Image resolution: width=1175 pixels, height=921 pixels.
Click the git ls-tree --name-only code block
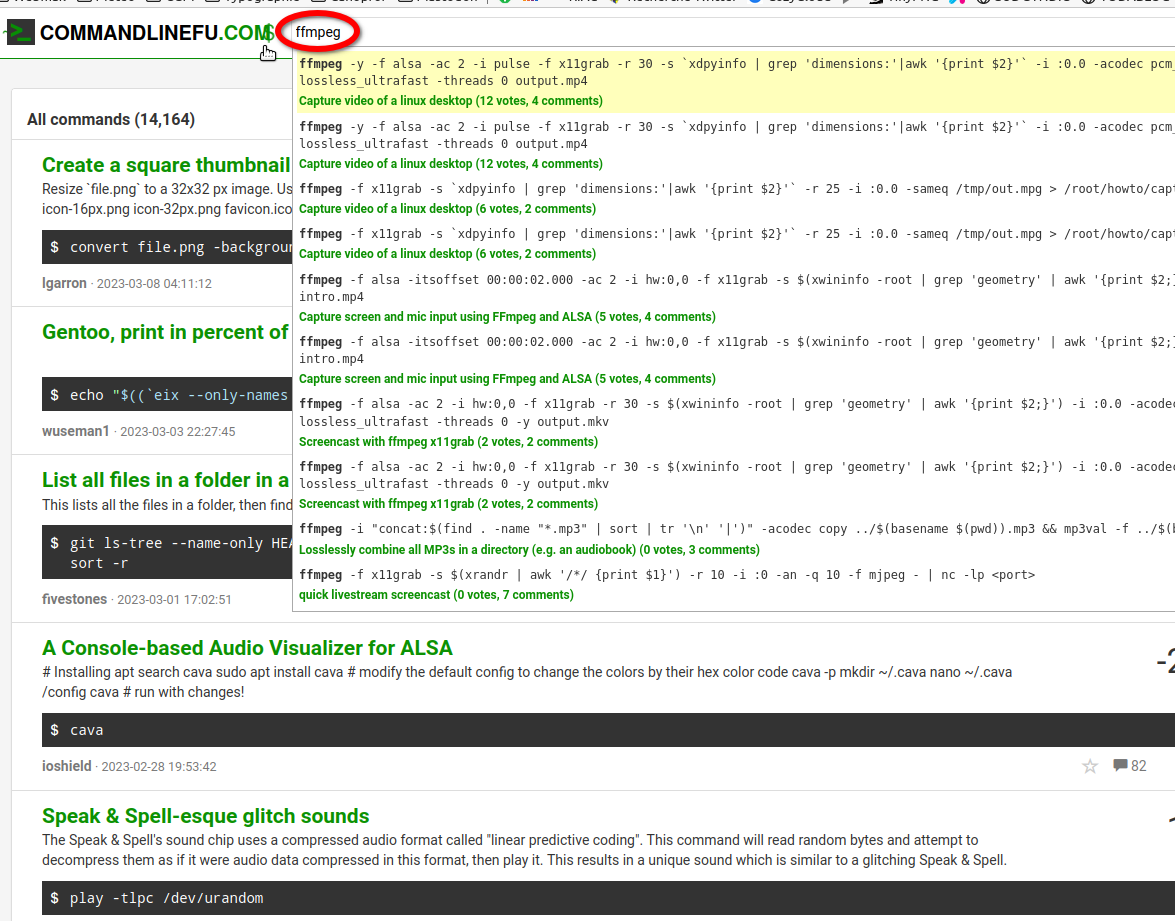click(x=167, y=552)
